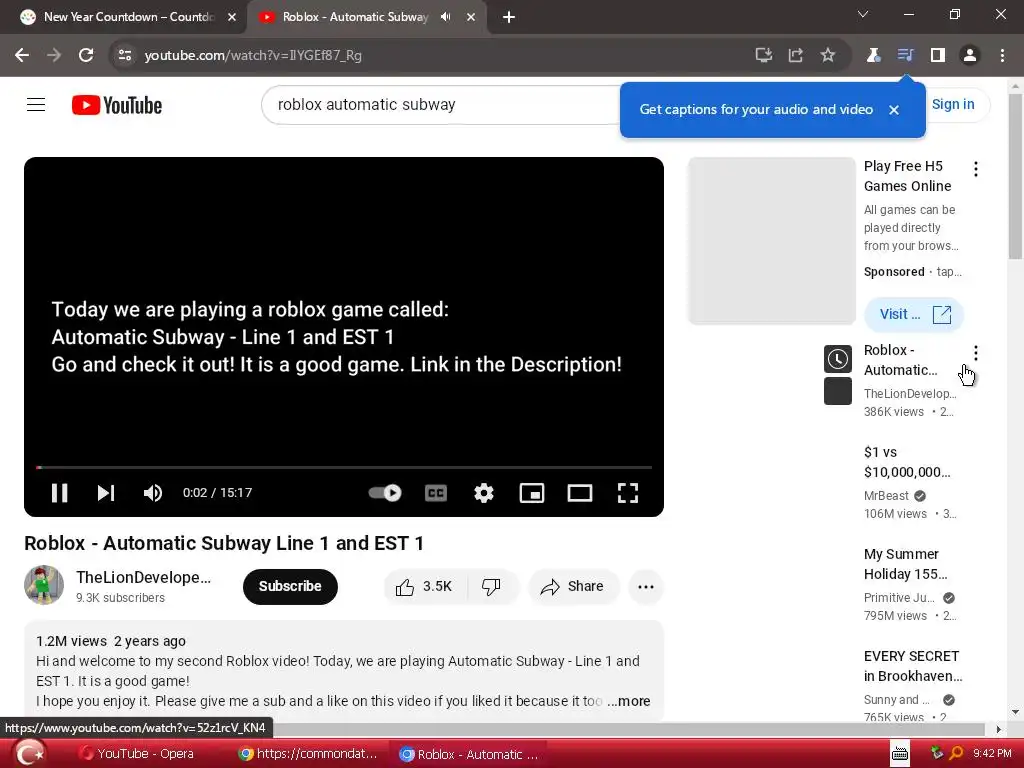1024x768 pixels.
Task: Share this page icon in address bar
Action: 795,56
